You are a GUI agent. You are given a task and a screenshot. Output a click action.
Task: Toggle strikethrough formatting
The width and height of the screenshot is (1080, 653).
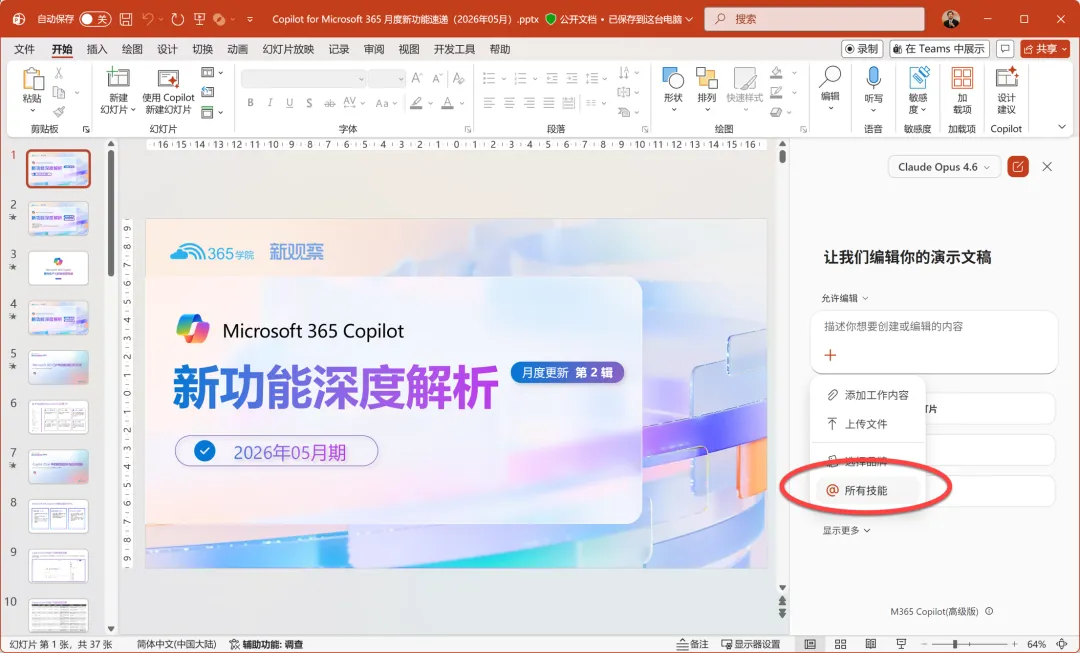(x=330, y=103)
